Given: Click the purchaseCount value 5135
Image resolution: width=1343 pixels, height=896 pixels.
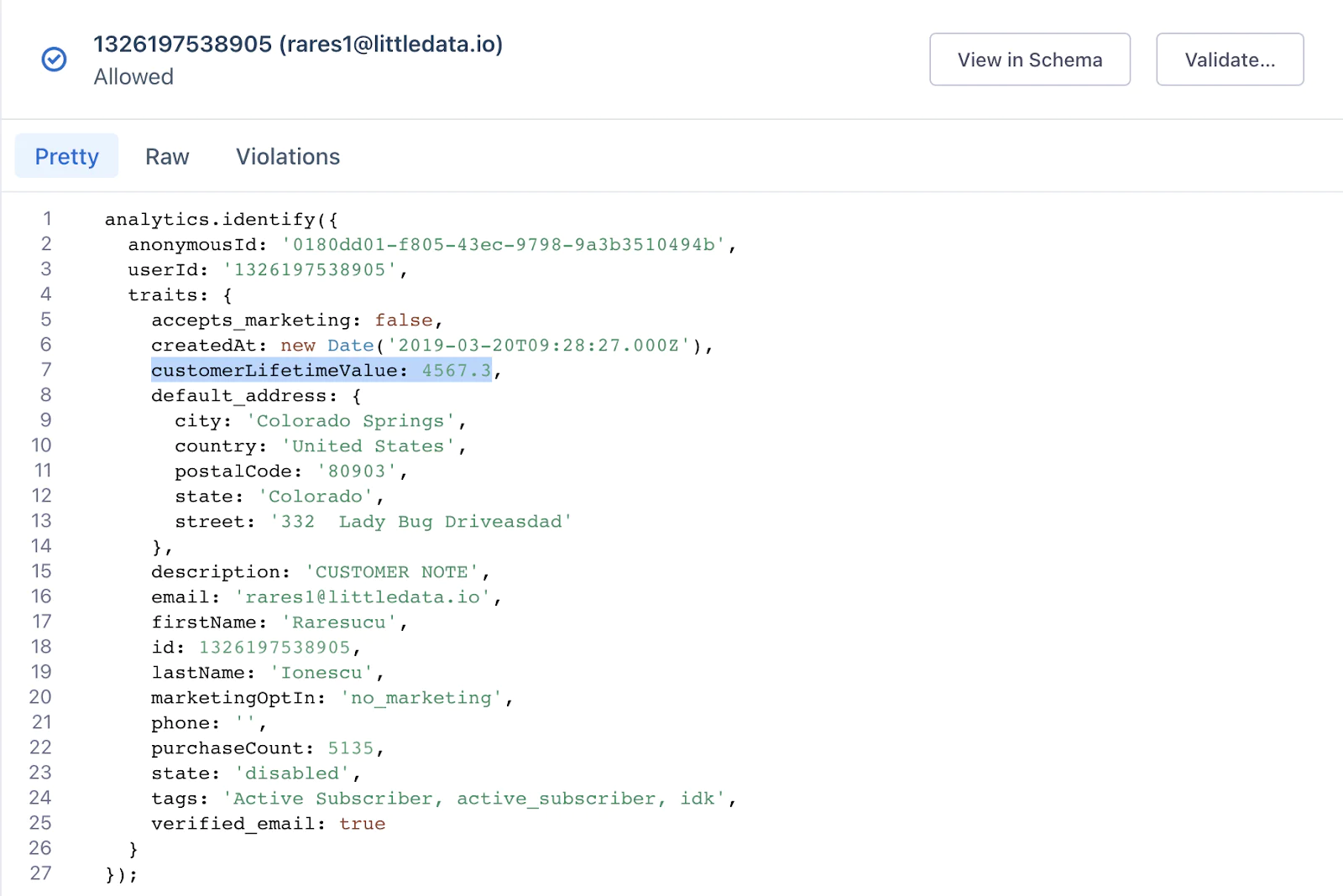Looking at the screenshot, I should pos(350,748).
